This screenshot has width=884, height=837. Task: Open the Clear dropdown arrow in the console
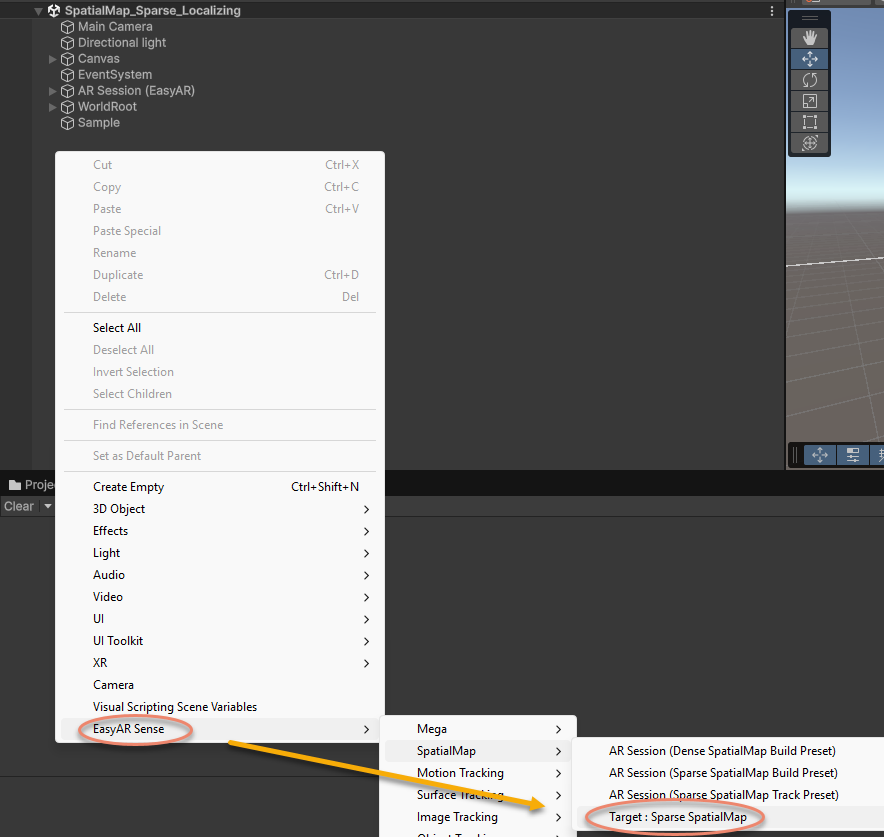pyautogui.click(x=47, y=507)
